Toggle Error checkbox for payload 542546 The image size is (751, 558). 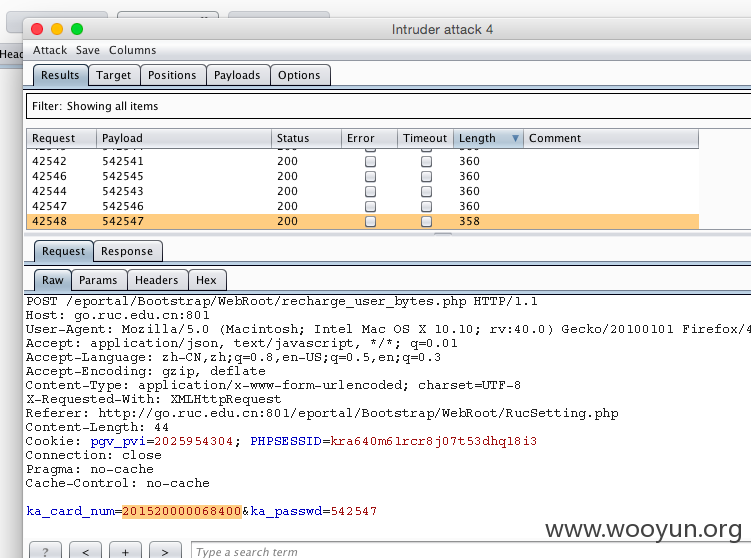click(x=370, y=206)
